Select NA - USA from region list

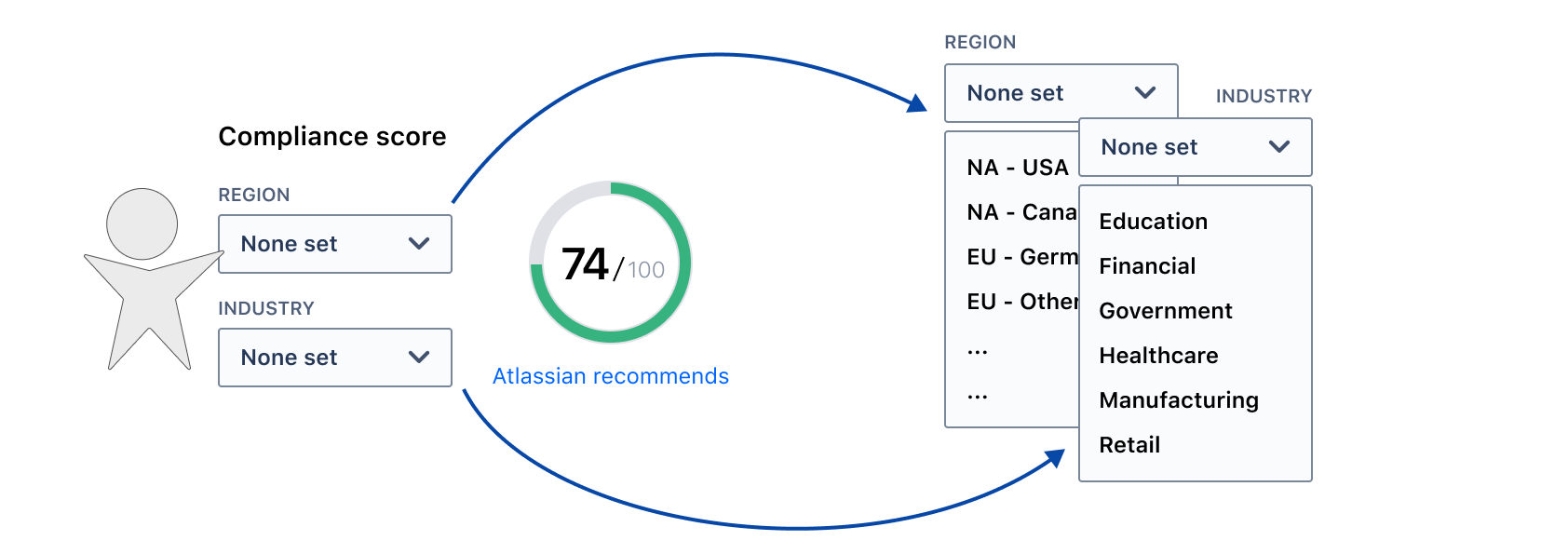(x=1018, y=168)
